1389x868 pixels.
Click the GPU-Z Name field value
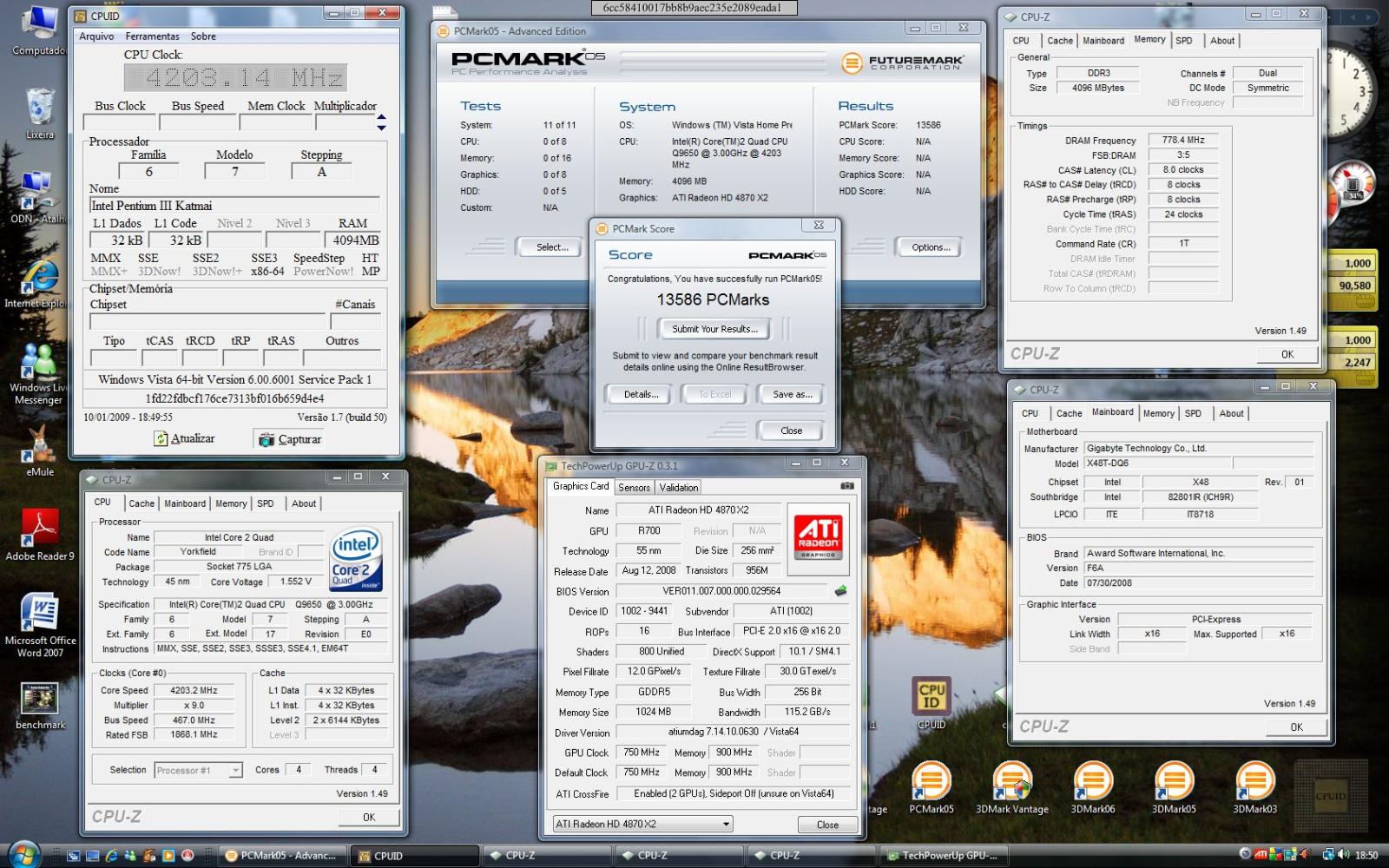point(699,510)
